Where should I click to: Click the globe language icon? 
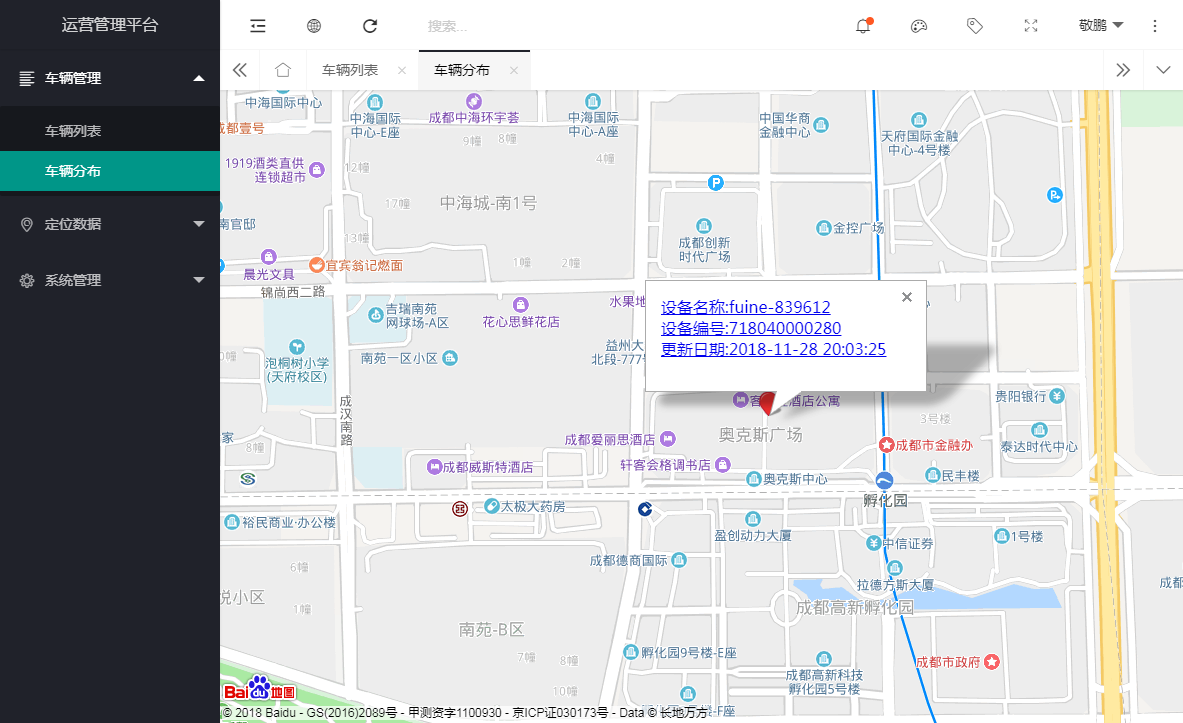point(313,25)
